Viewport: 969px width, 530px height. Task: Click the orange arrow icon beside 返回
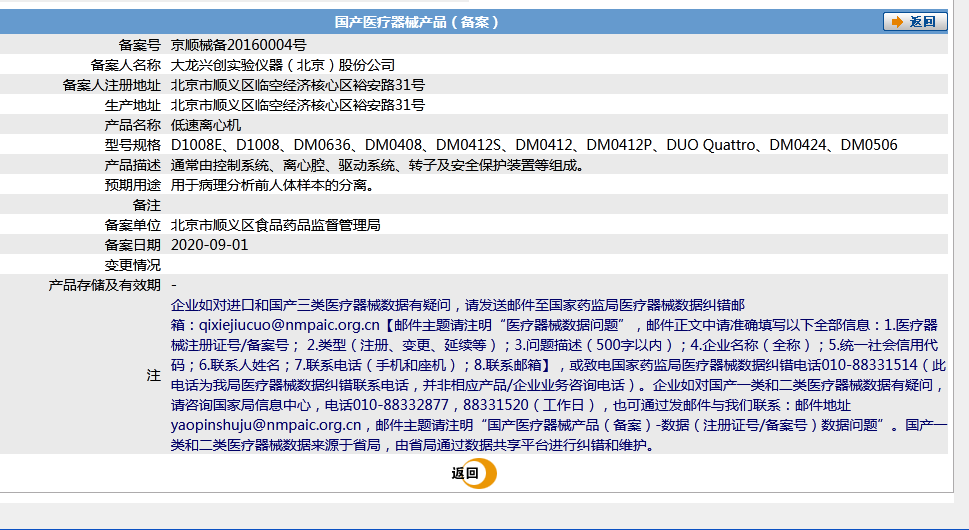(897, 22)
